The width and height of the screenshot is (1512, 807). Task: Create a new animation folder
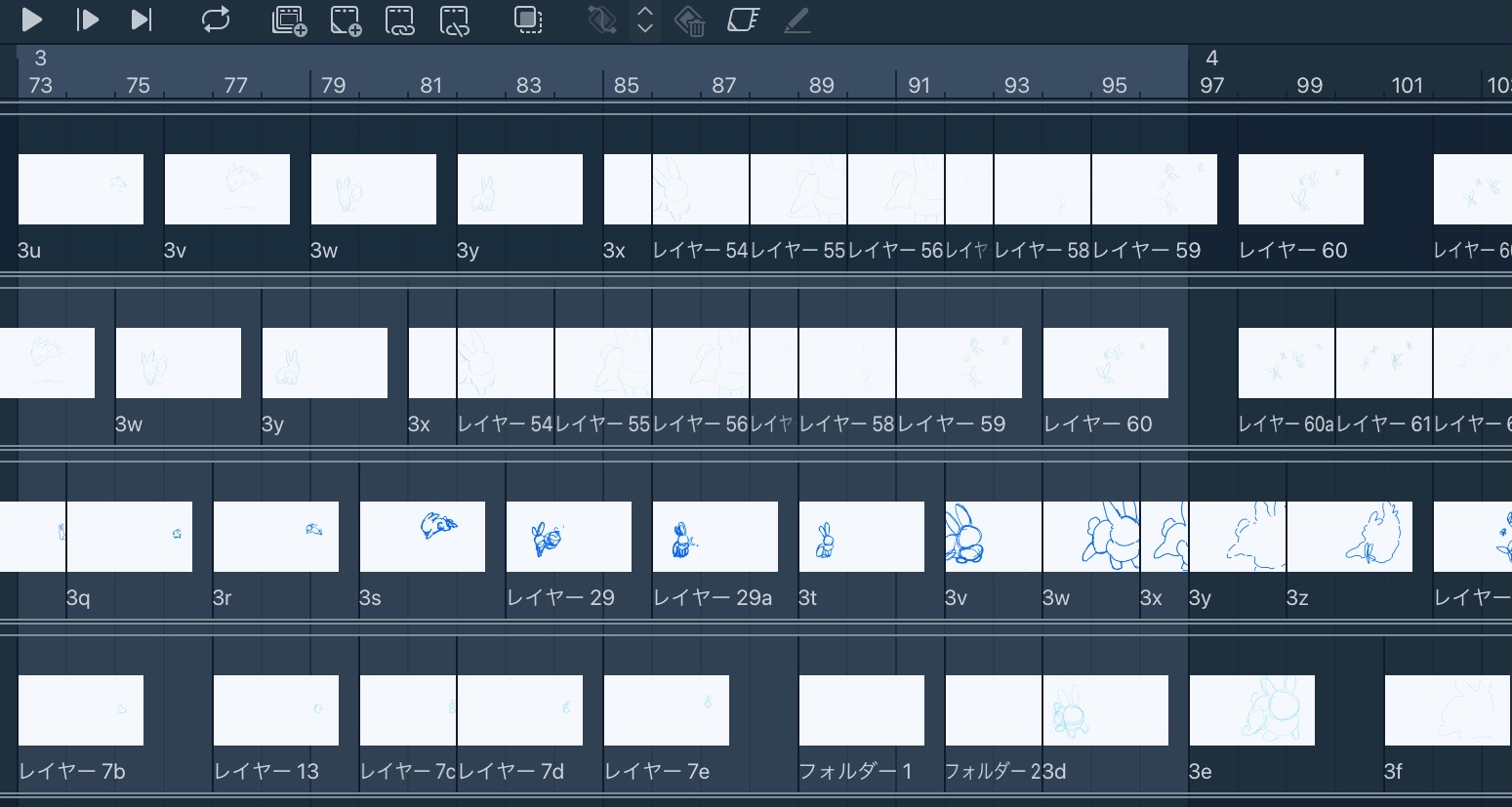click(x=289, y=20)
